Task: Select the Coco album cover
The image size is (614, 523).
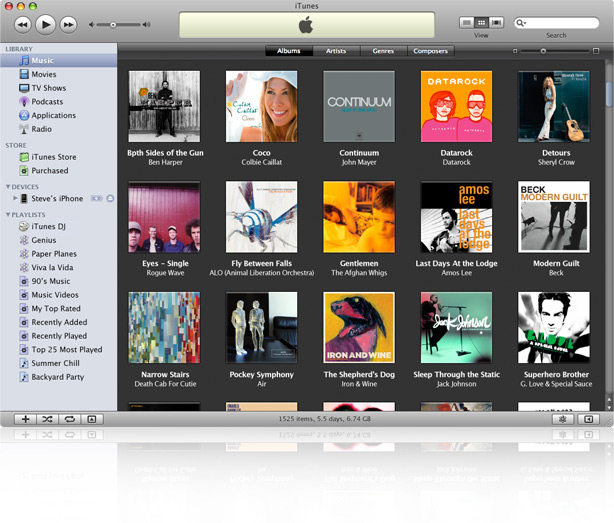Action: [x=262, y=106]
